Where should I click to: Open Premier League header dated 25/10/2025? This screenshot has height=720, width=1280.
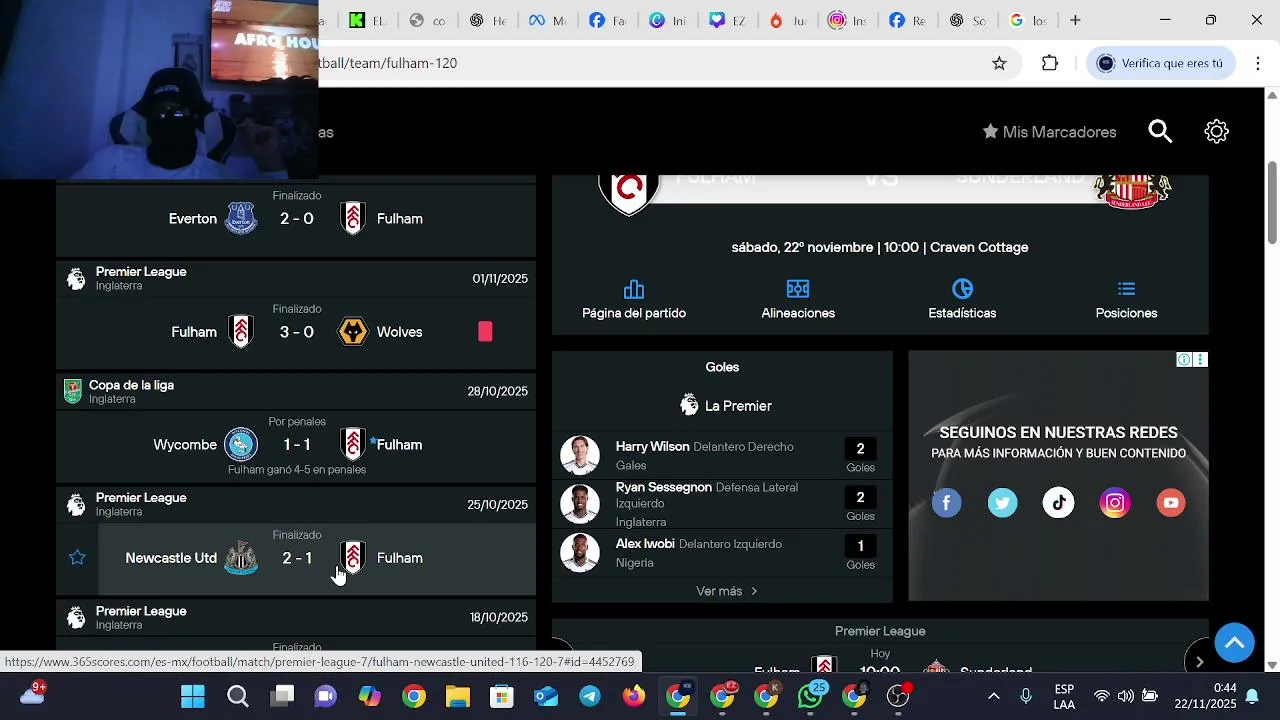pyautogui.click(x=296, y=504)
